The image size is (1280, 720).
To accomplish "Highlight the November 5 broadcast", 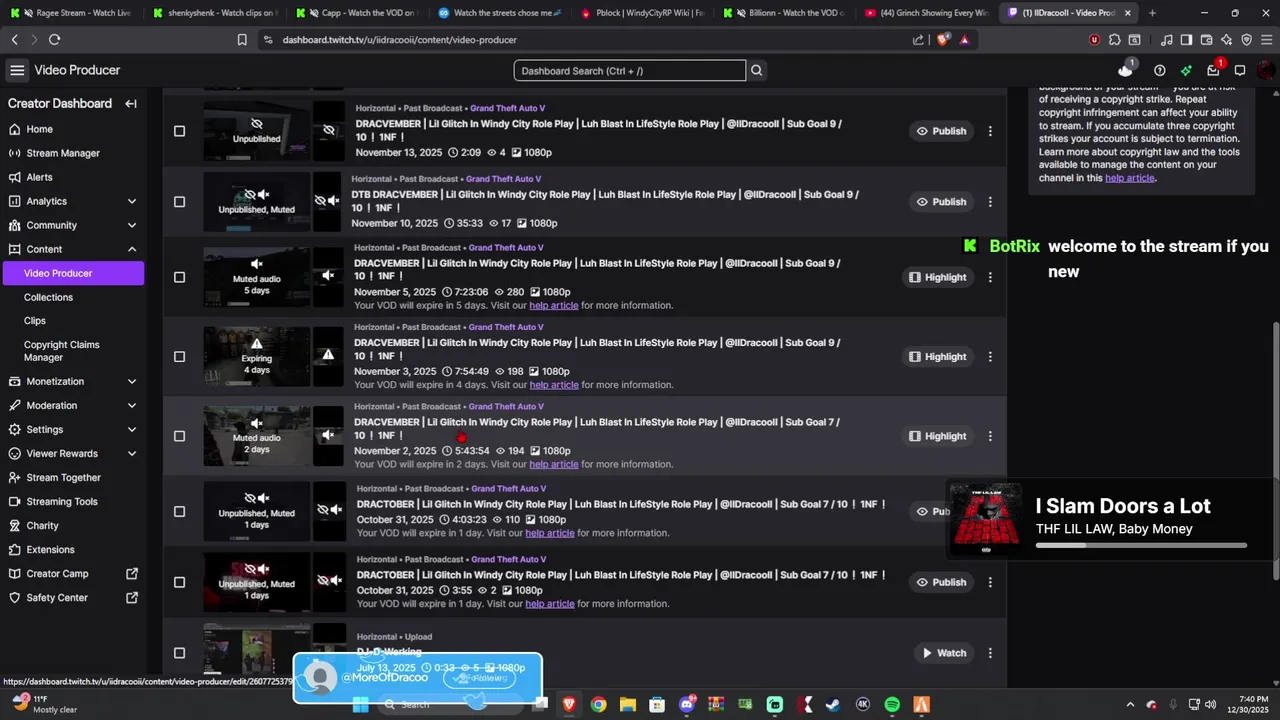I will pyautogui.click(x=937, y=277).
